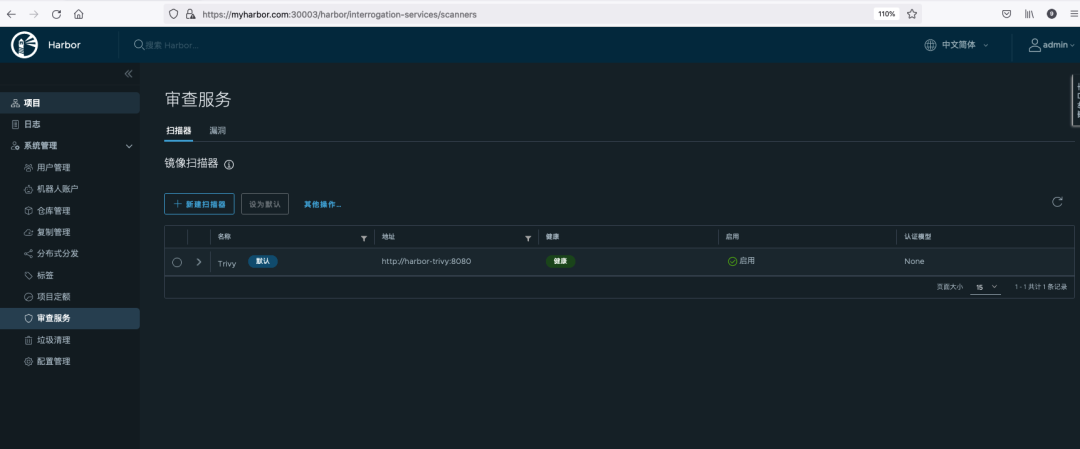
Task: Open the browser home page
Action: [x=79, y=14]
